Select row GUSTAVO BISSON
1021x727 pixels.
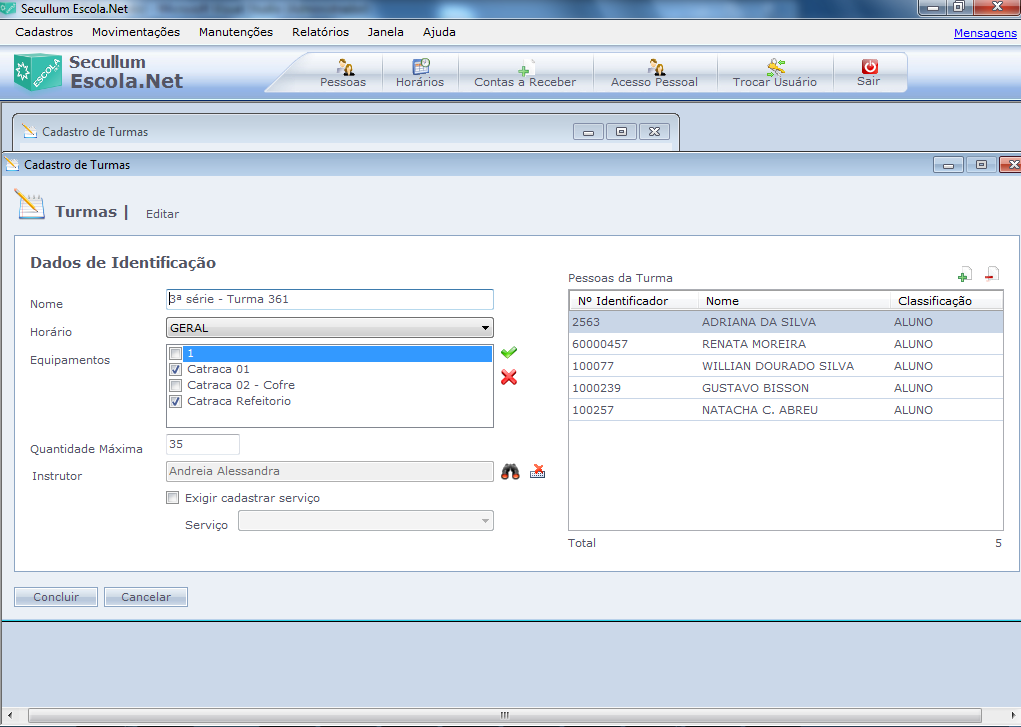(786, 388)
